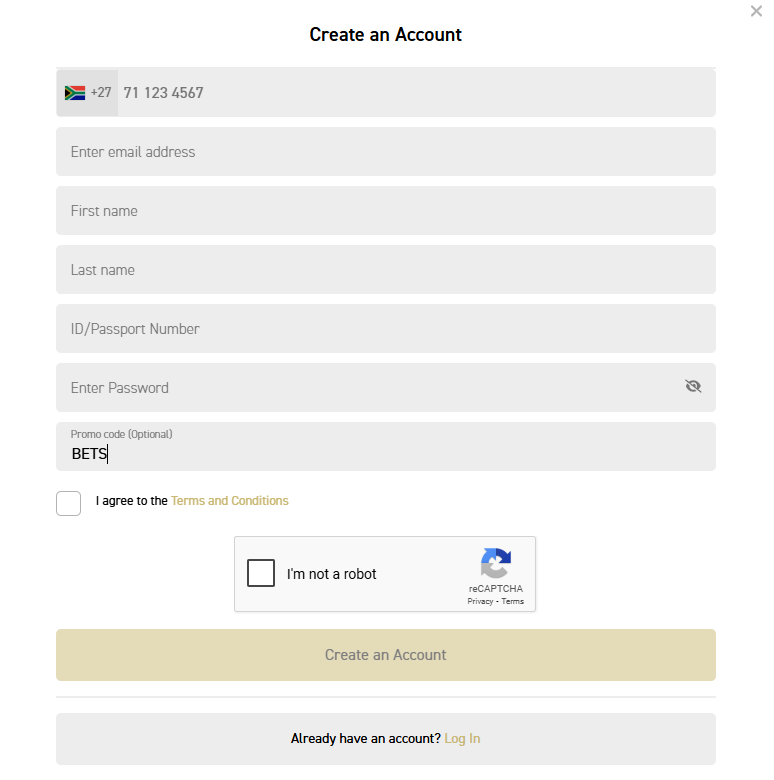Follow the Log In link

[462, 739]
